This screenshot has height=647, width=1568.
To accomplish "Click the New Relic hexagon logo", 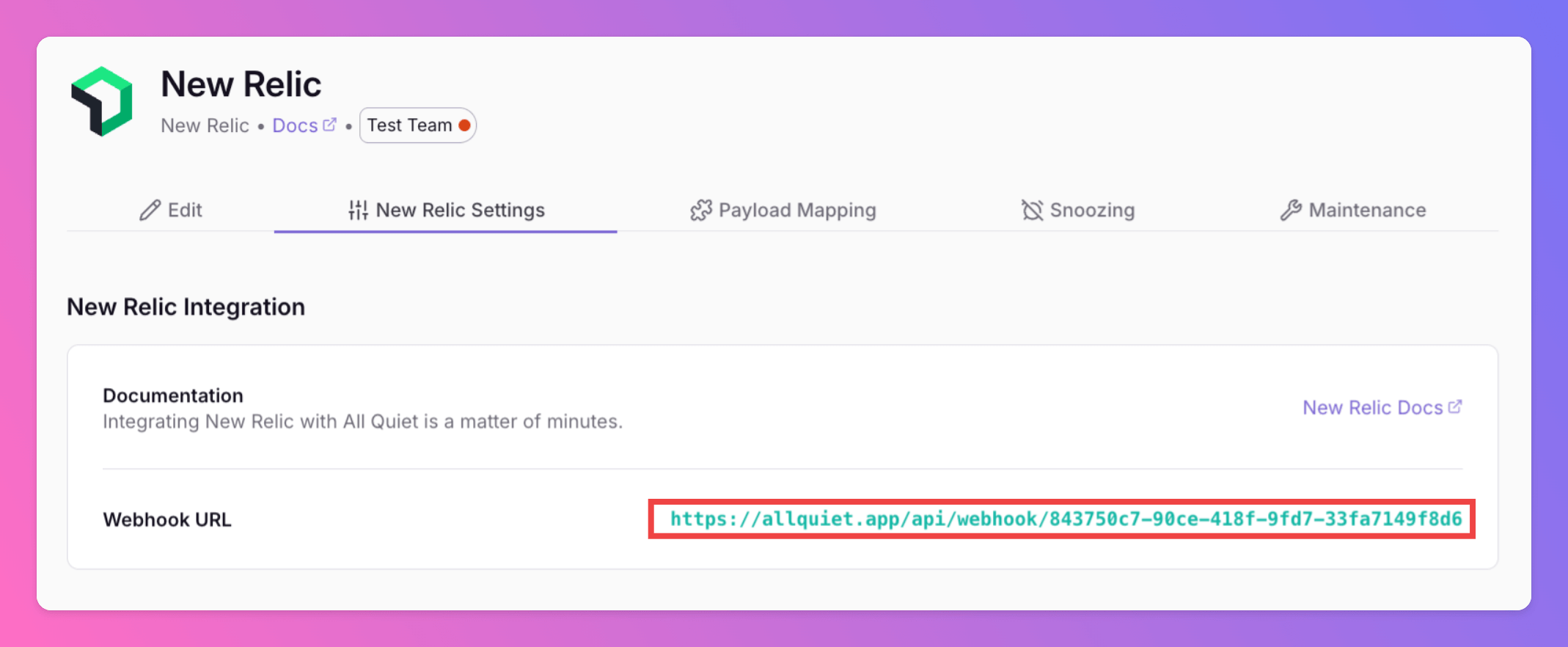I will tap(102, 102).
